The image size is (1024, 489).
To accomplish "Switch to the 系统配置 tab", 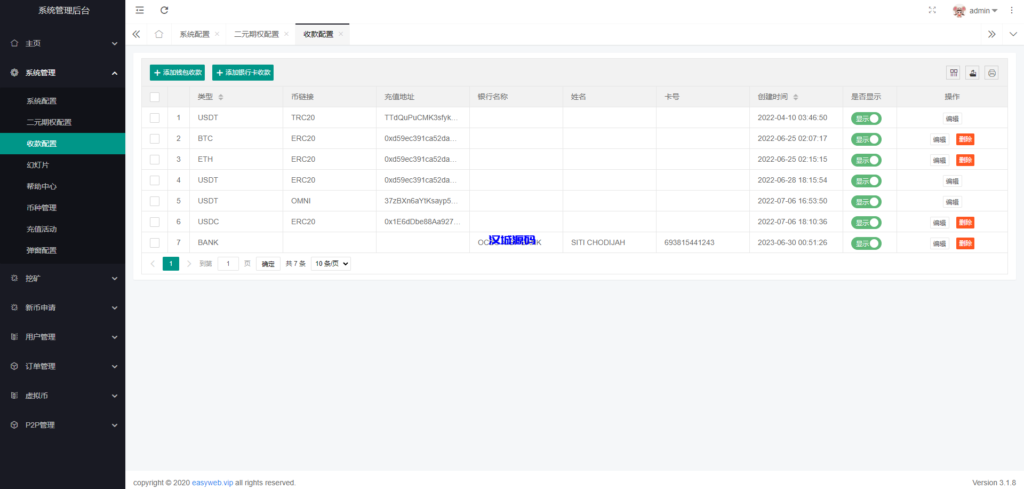I will [194, 34].
